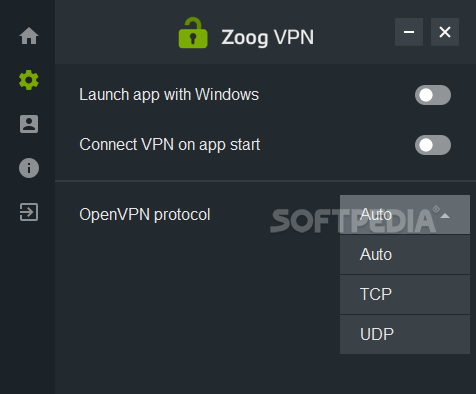Collapse the OpenVPN protocol dropdown arrow

click(x=445, y=216)
